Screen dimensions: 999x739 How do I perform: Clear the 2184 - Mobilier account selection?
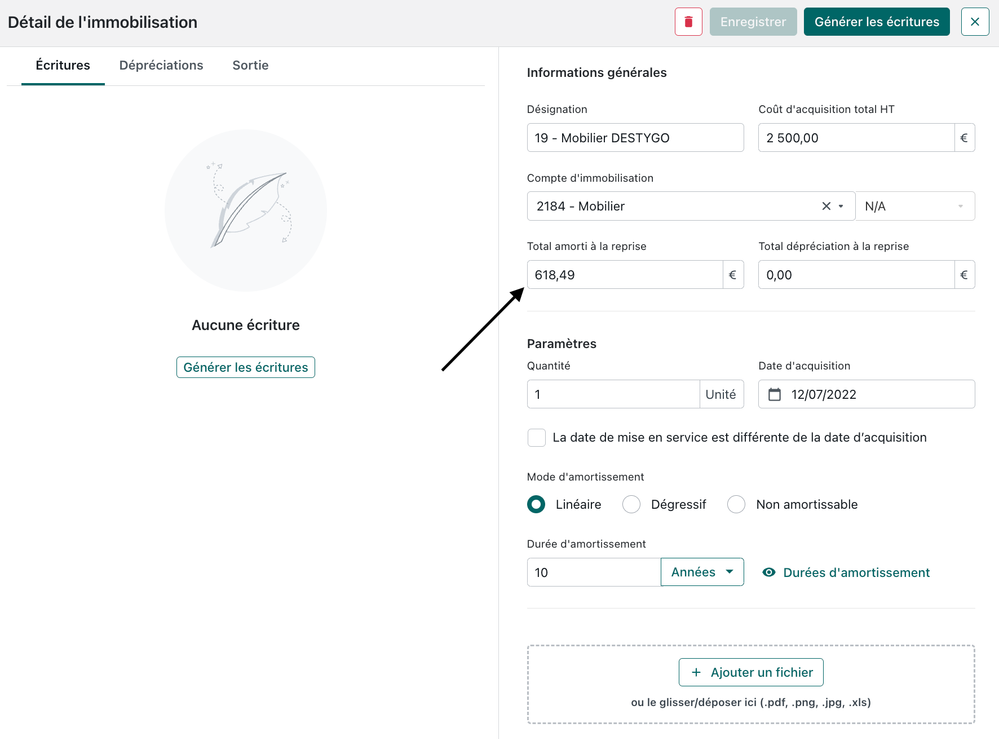[826, 206]
